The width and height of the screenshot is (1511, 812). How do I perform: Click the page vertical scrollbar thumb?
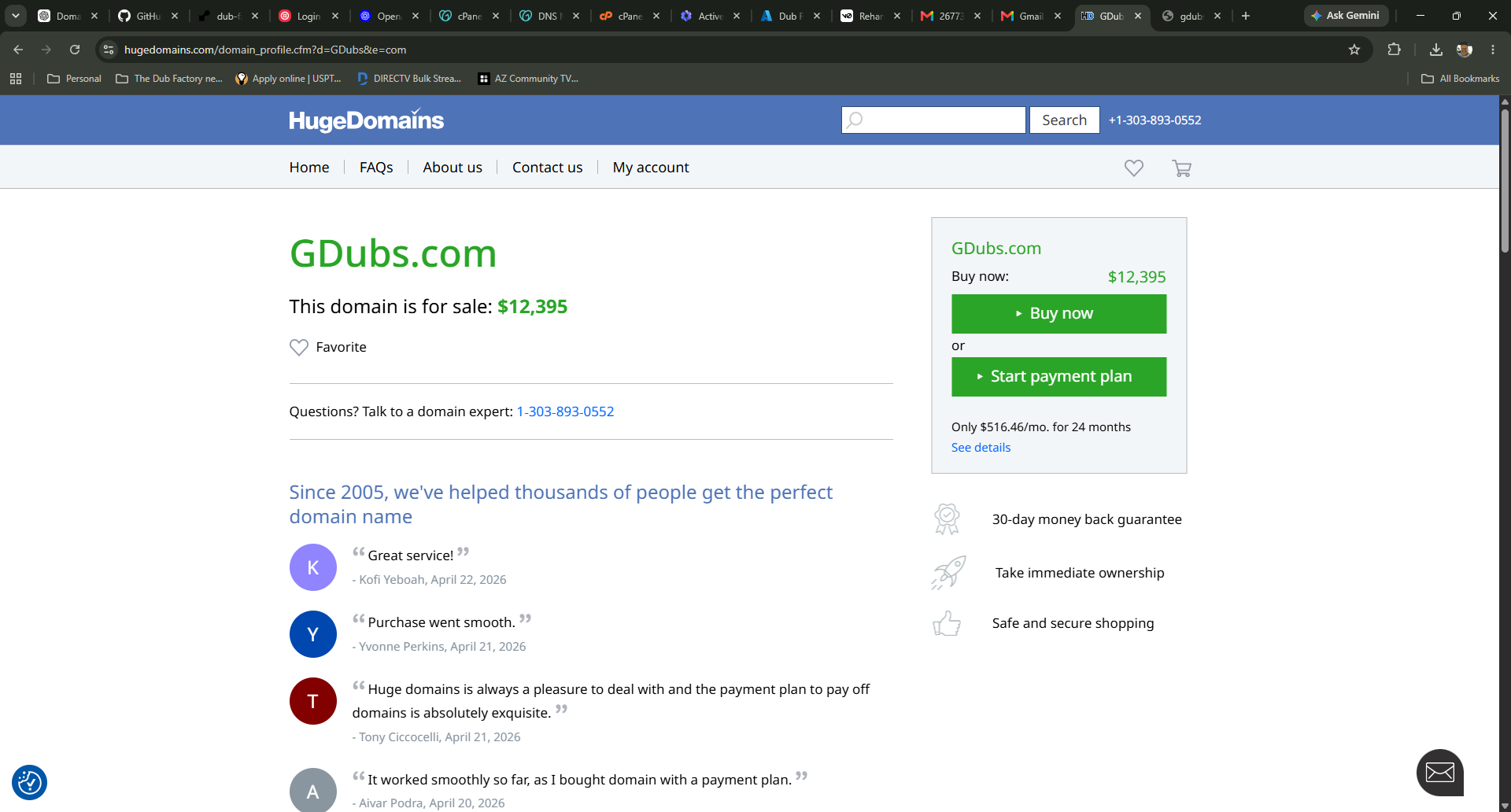point(1505,180)
